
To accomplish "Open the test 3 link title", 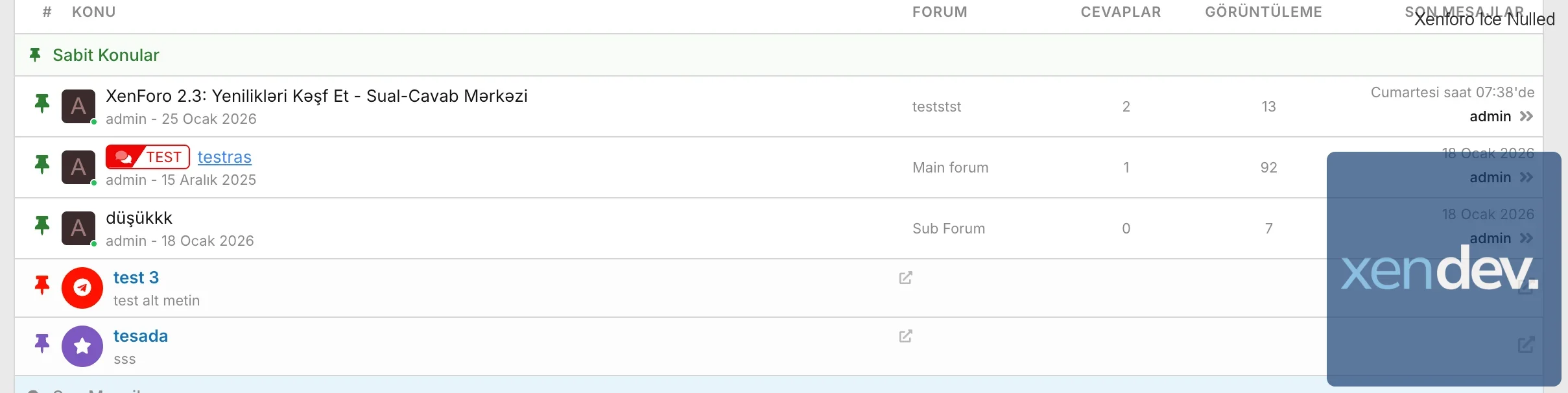I will coord(136,278).
